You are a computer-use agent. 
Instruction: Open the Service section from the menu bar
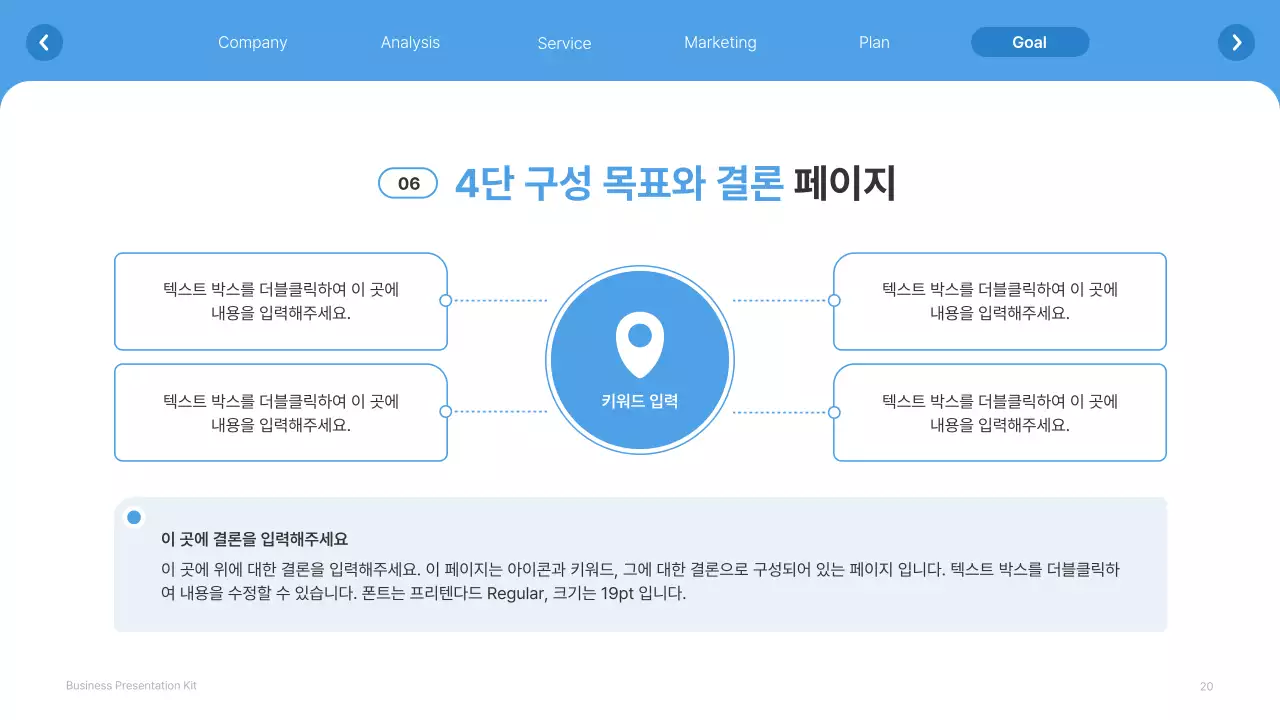point(564,43)
